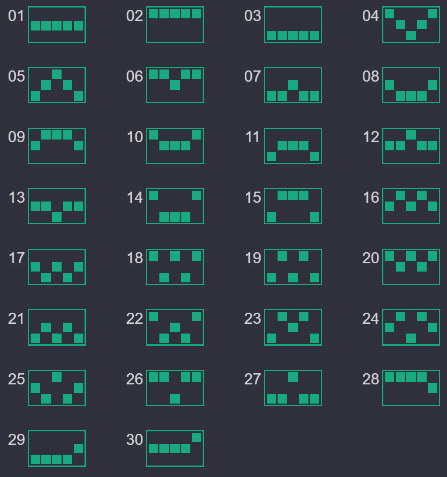Click payline 16 zigzag pattern
Image resolution: width=447 pixels, height=477 pixels.
(411, 206)
